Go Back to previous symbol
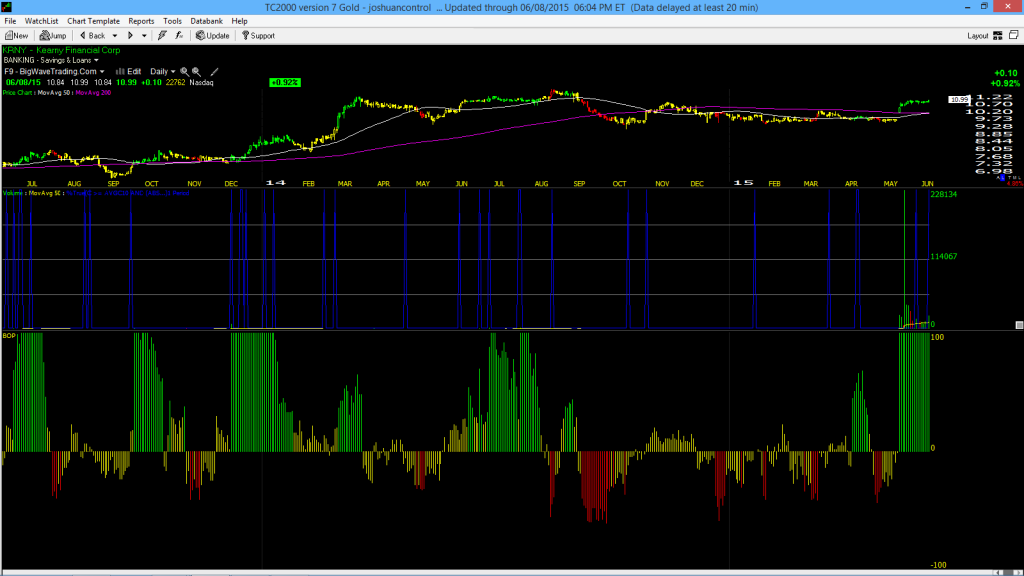The height and width of the screenshot is (576, 1024). pos(93,36)
